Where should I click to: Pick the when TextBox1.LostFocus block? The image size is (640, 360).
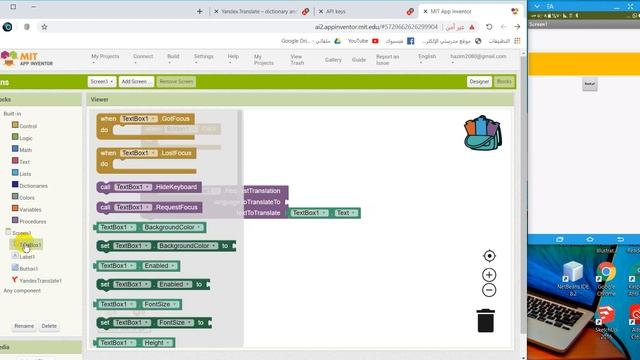(146, 160)
